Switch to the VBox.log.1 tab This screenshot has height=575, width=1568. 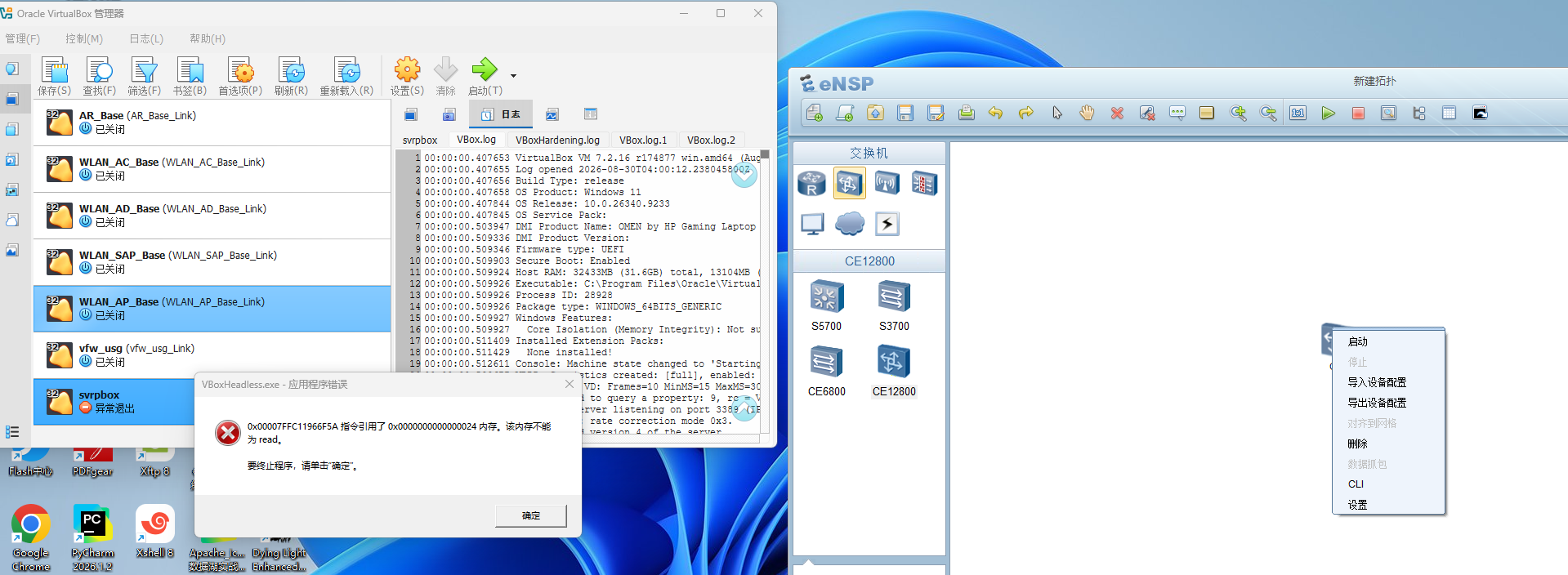[x=643, y=140]
